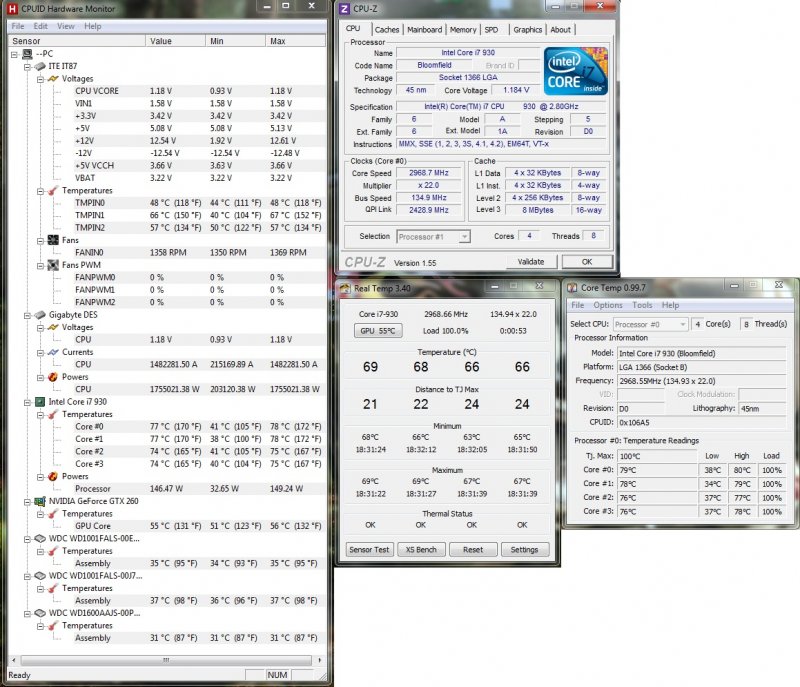Click the Intel Core i7 logo in CPU-Z
The image size is (800, 687).
point(576,71)
